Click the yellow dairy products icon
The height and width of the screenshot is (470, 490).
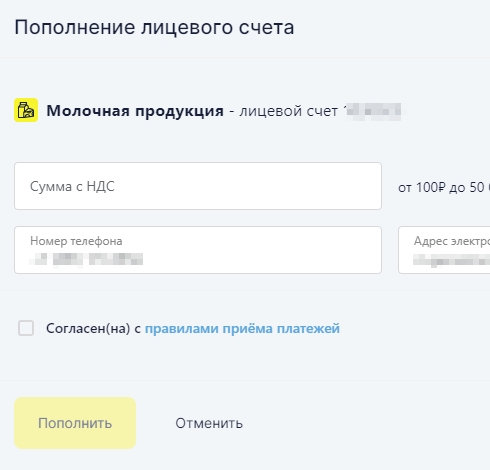pos(26,110)
